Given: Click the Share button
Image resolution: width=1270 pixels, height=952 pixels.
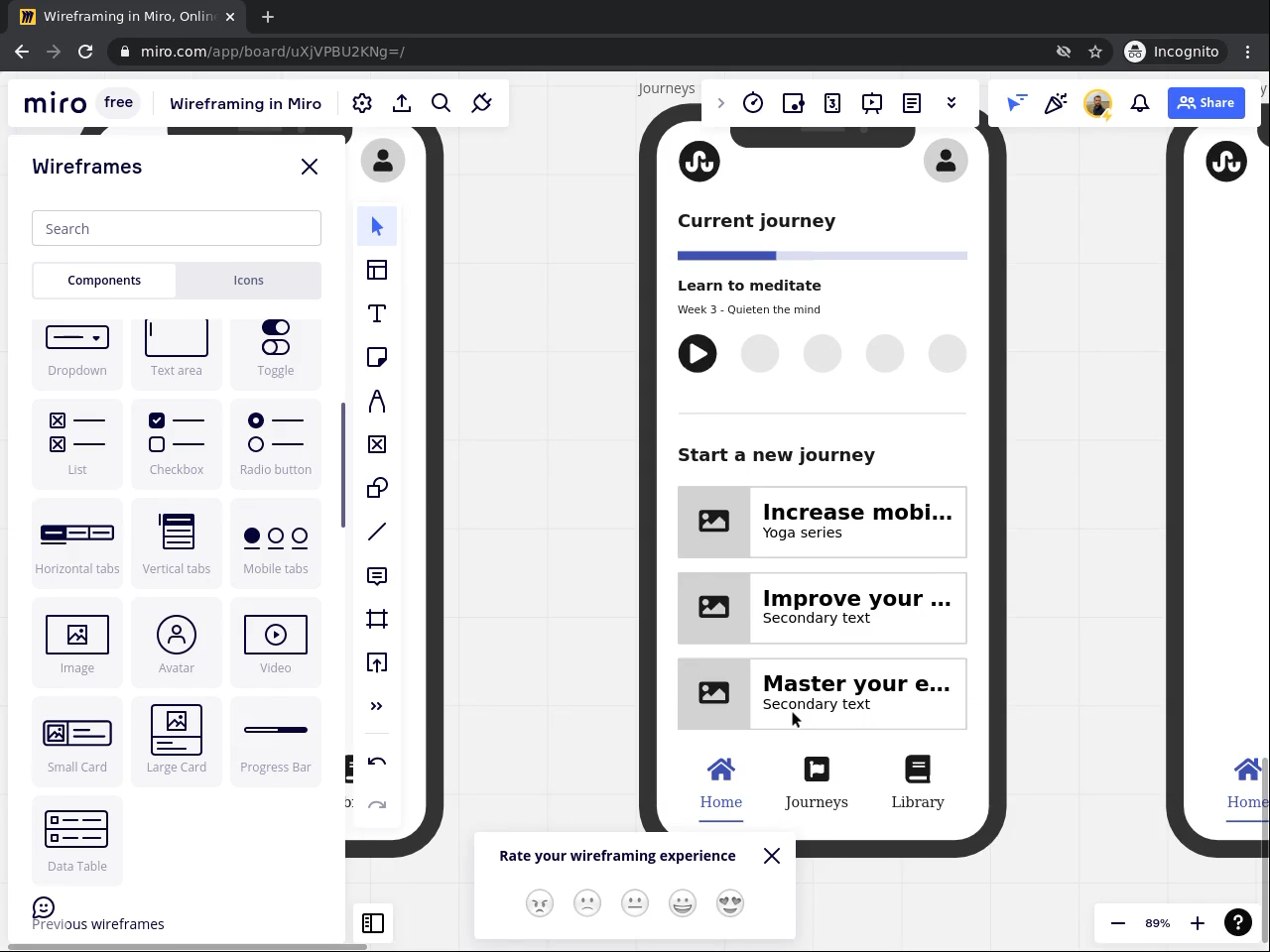Looking at the screenshot, I should [1206, 103].
